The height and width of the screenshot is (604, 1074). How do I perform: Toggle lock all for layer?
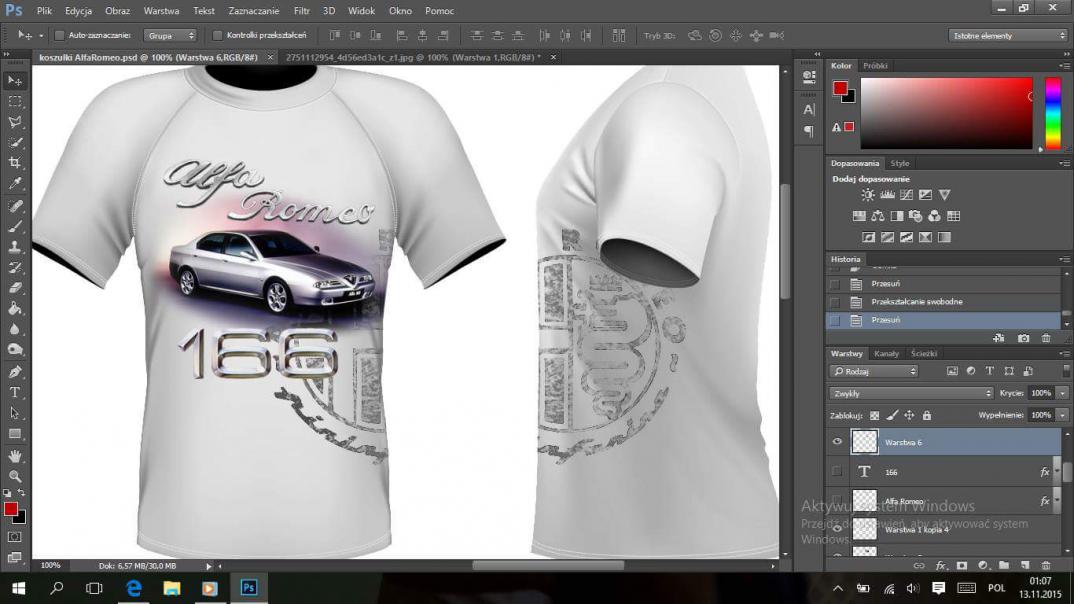pos(927,415)
